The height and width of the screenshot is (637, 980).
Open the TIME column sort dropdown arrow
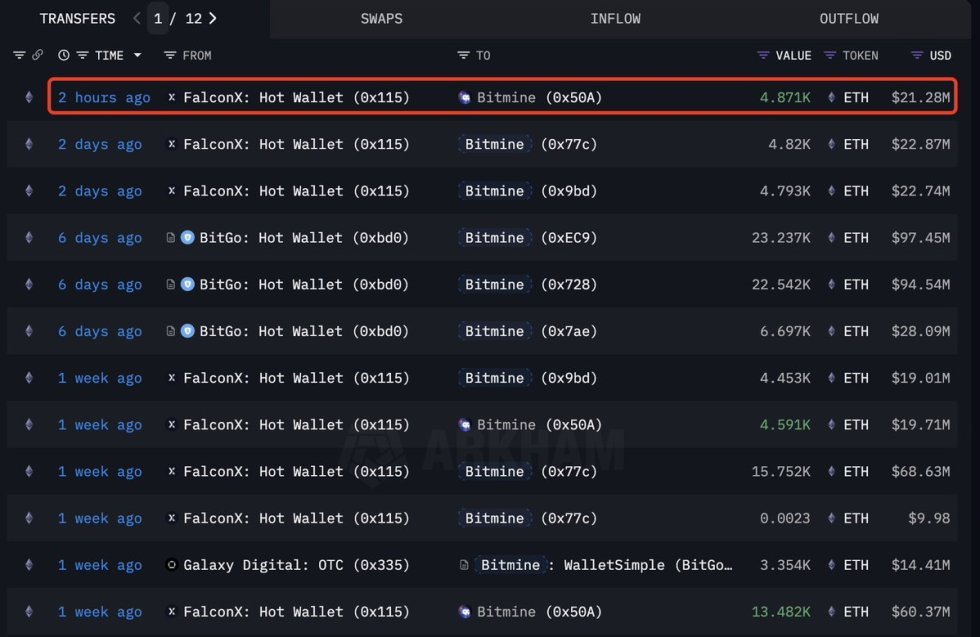click(137, 55)
